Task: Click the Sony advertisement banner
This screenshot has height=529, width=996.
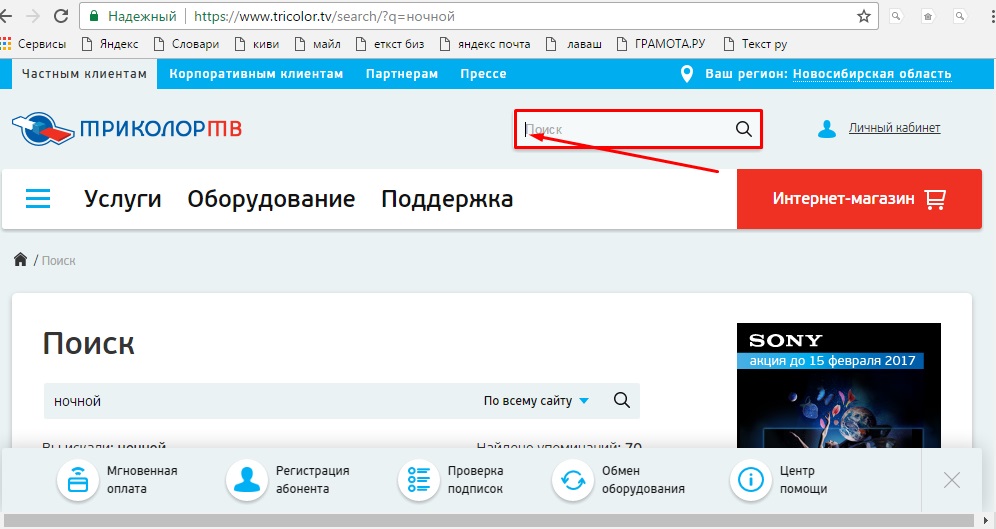Action: click(x=838, y=385)
